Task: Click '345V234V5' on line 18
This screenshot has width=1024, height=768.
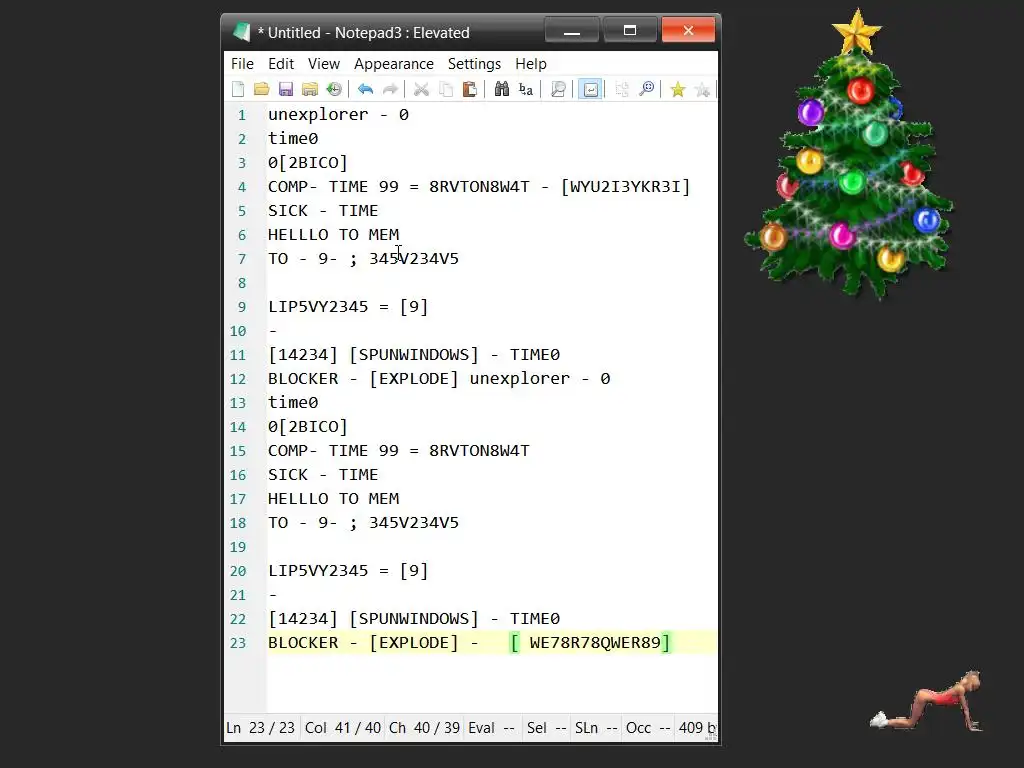Action: [414, 522]
